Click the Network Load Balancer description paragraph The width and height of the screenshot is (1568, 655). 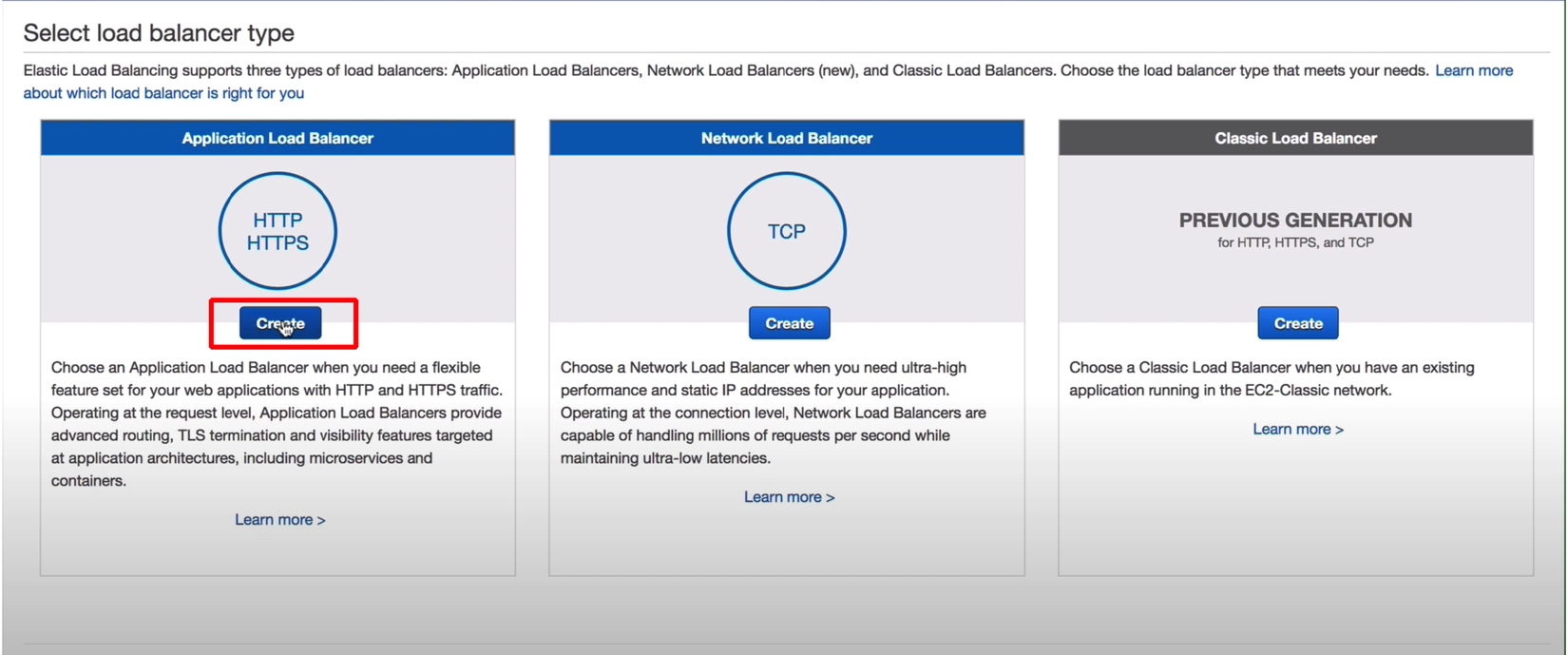click(774, 413)
